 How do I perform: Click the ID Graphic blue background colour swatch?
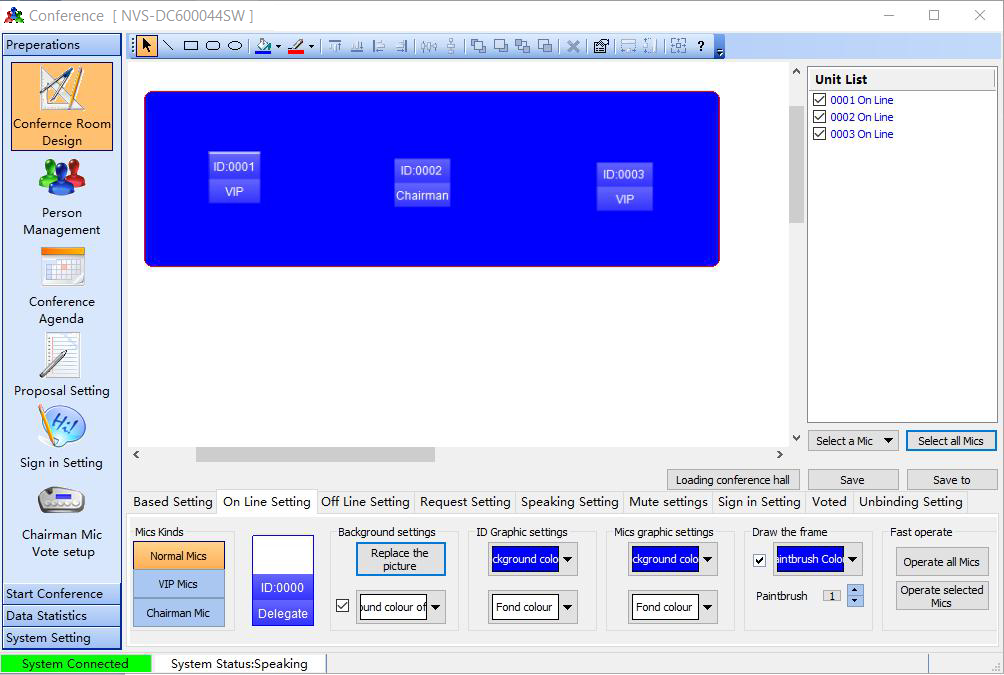(x=525, y=560)
